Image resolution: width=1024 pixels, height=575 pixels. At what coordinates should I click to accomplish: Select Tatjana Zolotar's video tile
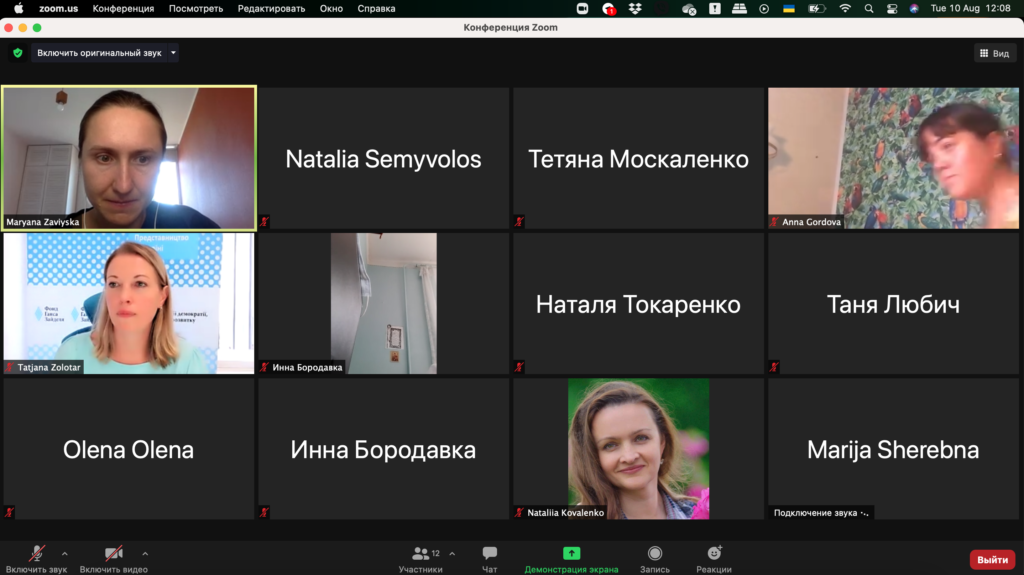click(129, 303)
